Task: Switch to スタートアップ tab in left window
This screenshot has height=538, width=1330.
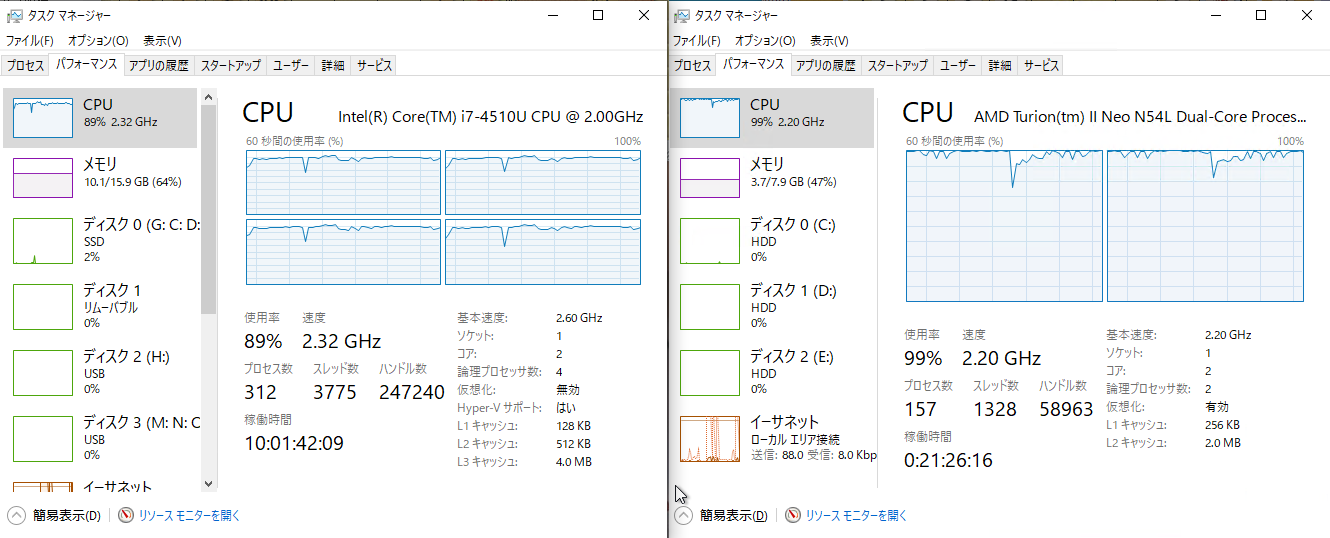Action: coord(230,66)
